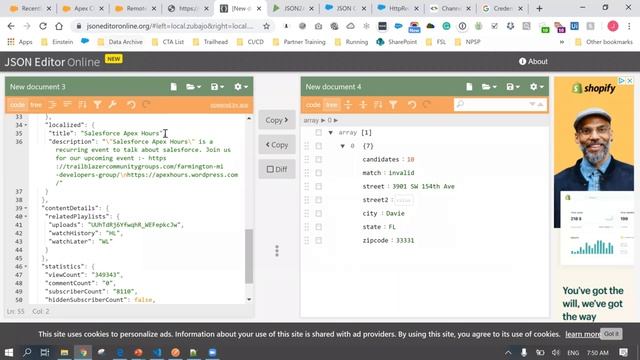Format JSON in left panel
This screenshot has width=640, height=360.
pos(52,105)
